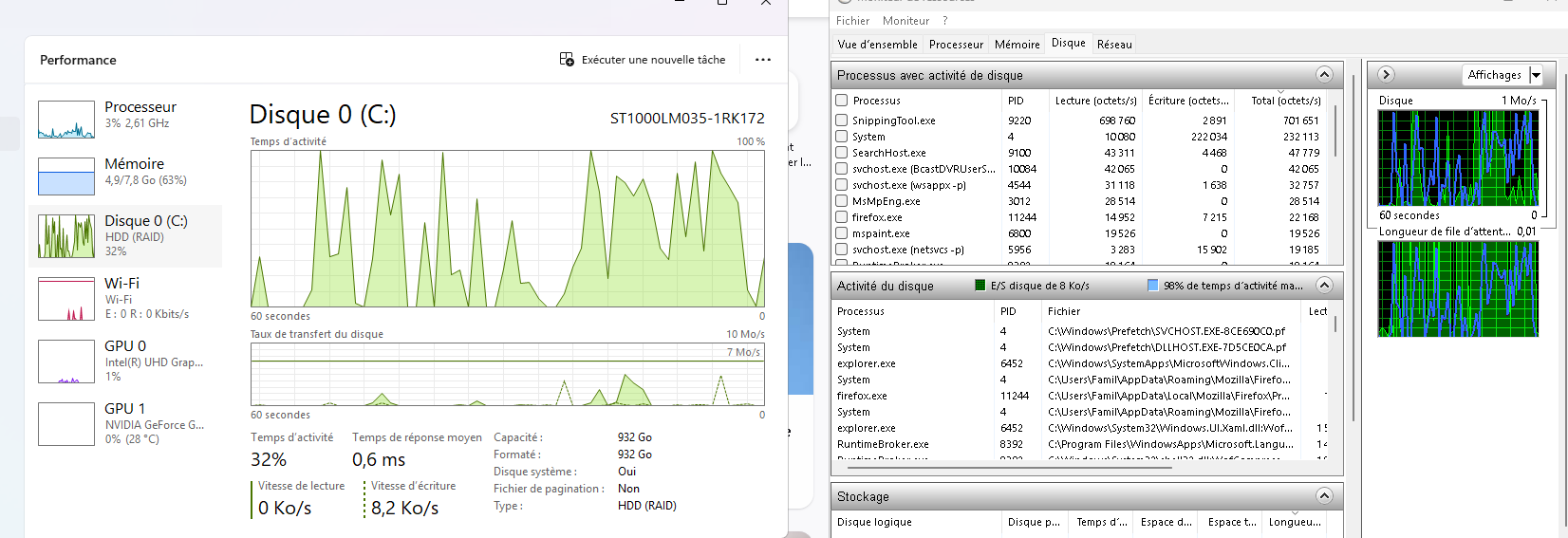Screen dimensions: 1568x538
Task: Click the ST1000LM035-1RK172 model text
Action: pos(687,119)
